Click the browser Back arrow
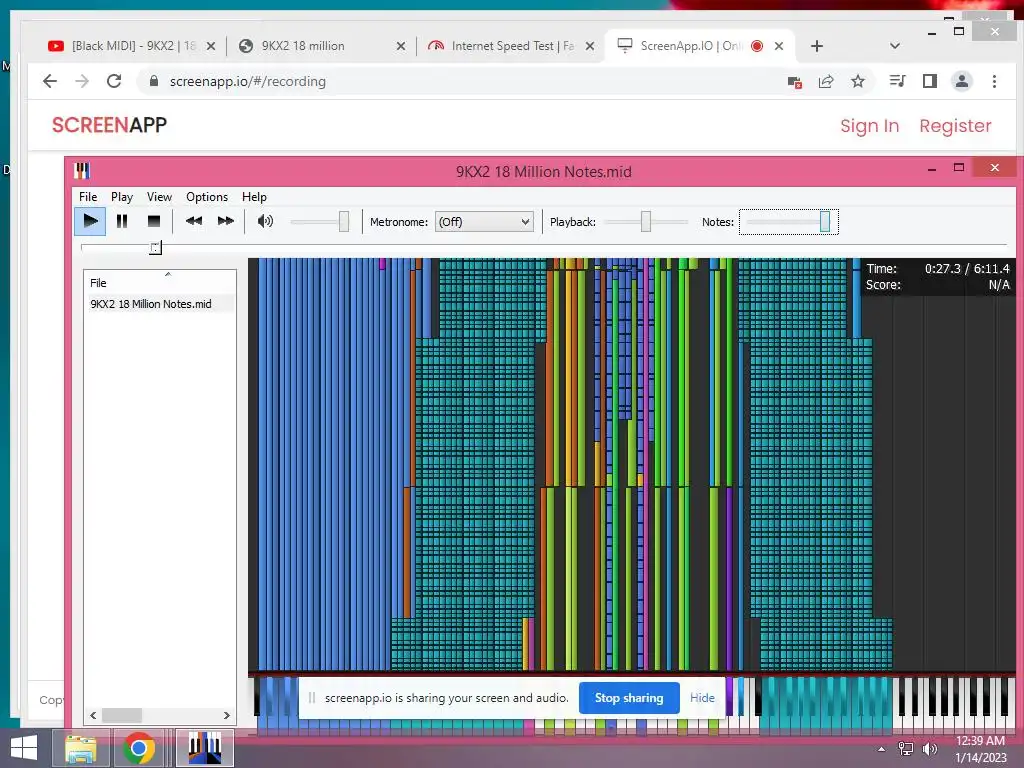Viewport: 1024px width, 768px height. [50, 81]
